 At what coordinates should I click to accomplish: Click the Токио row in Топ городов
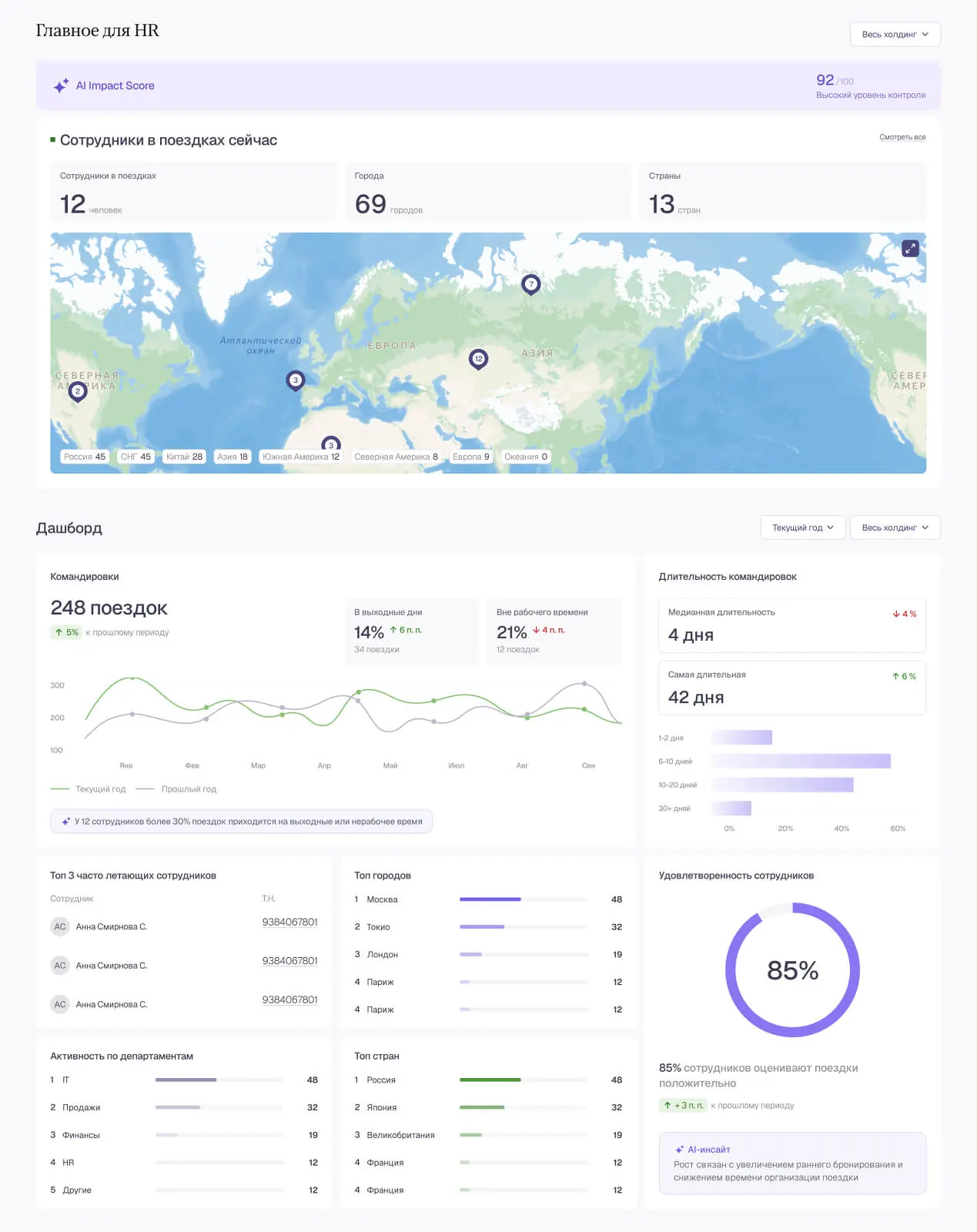click(x=488, y=927)
